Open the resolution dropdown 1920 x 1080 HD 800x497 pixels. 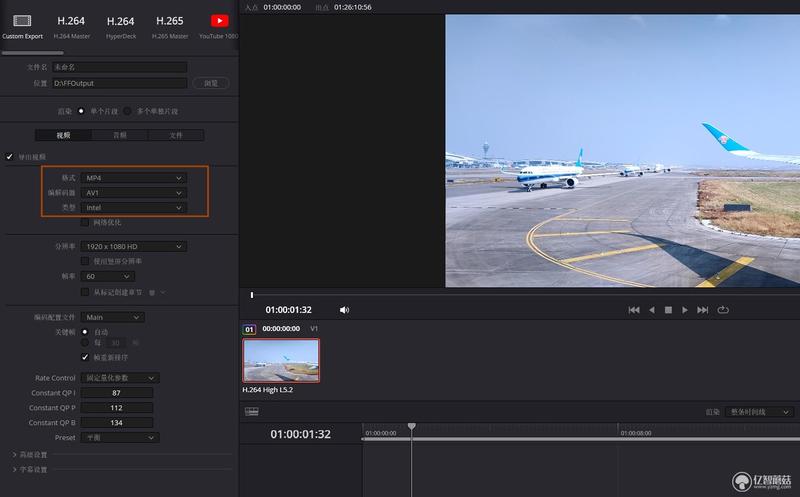click(x=134, y=246)
